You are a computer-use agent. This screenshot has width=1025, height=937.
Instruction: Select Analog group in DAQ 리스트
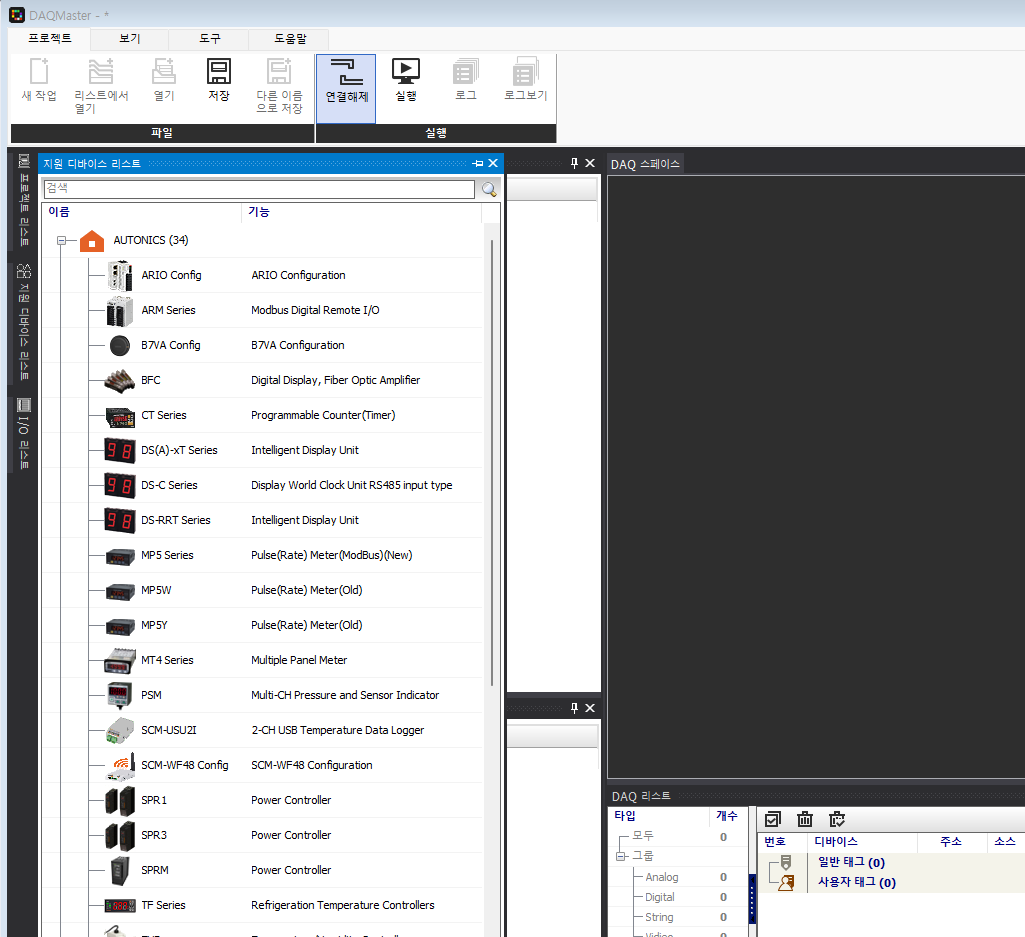point(662,877)
